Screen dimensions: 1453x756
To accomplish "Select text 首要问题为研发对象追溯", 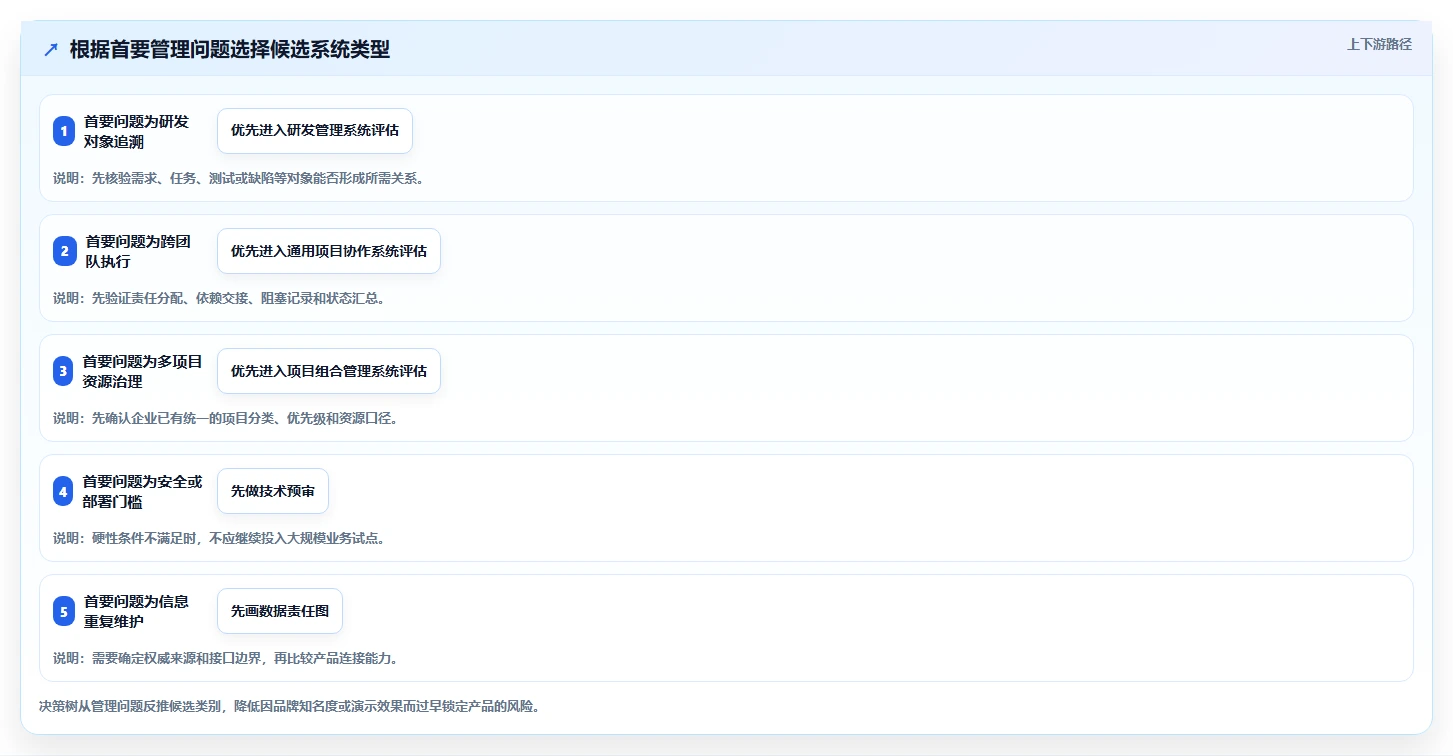I will [136, 131].
